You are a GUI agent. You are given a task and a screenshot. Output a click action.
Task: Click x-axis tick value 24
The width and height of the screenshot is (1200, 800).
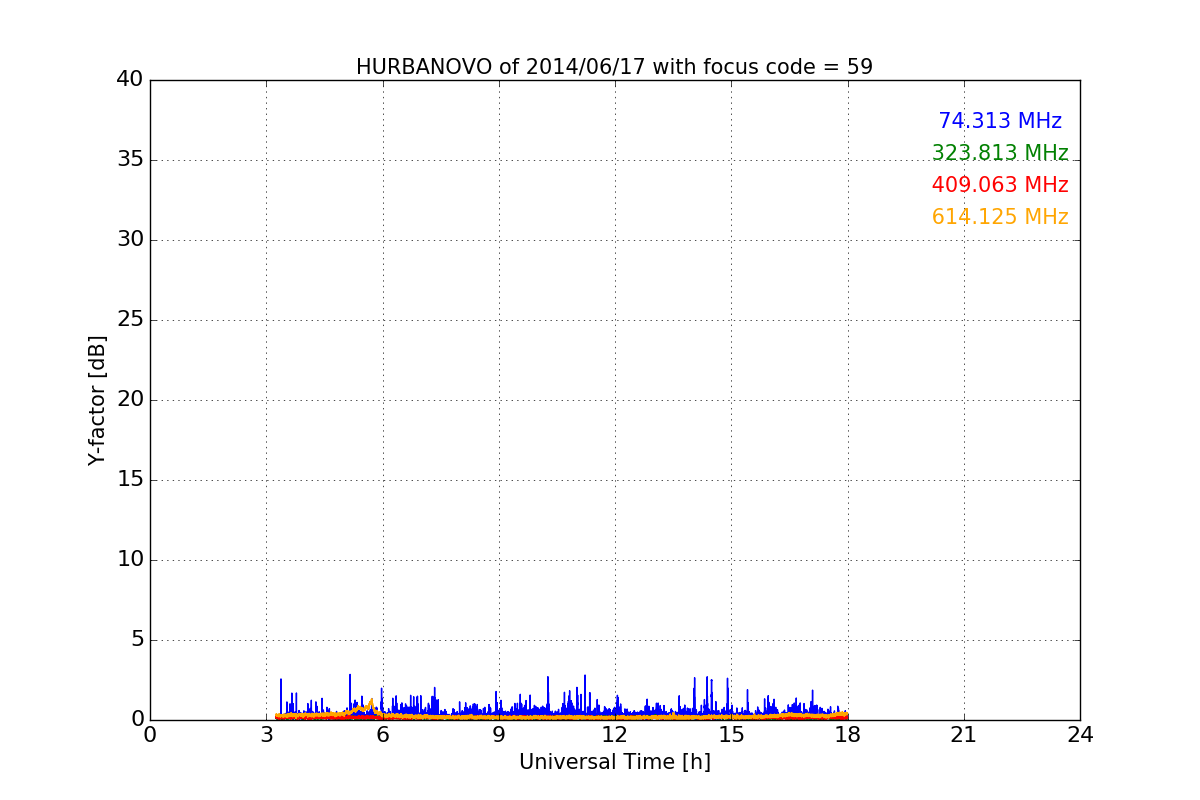click(1080, 735)
